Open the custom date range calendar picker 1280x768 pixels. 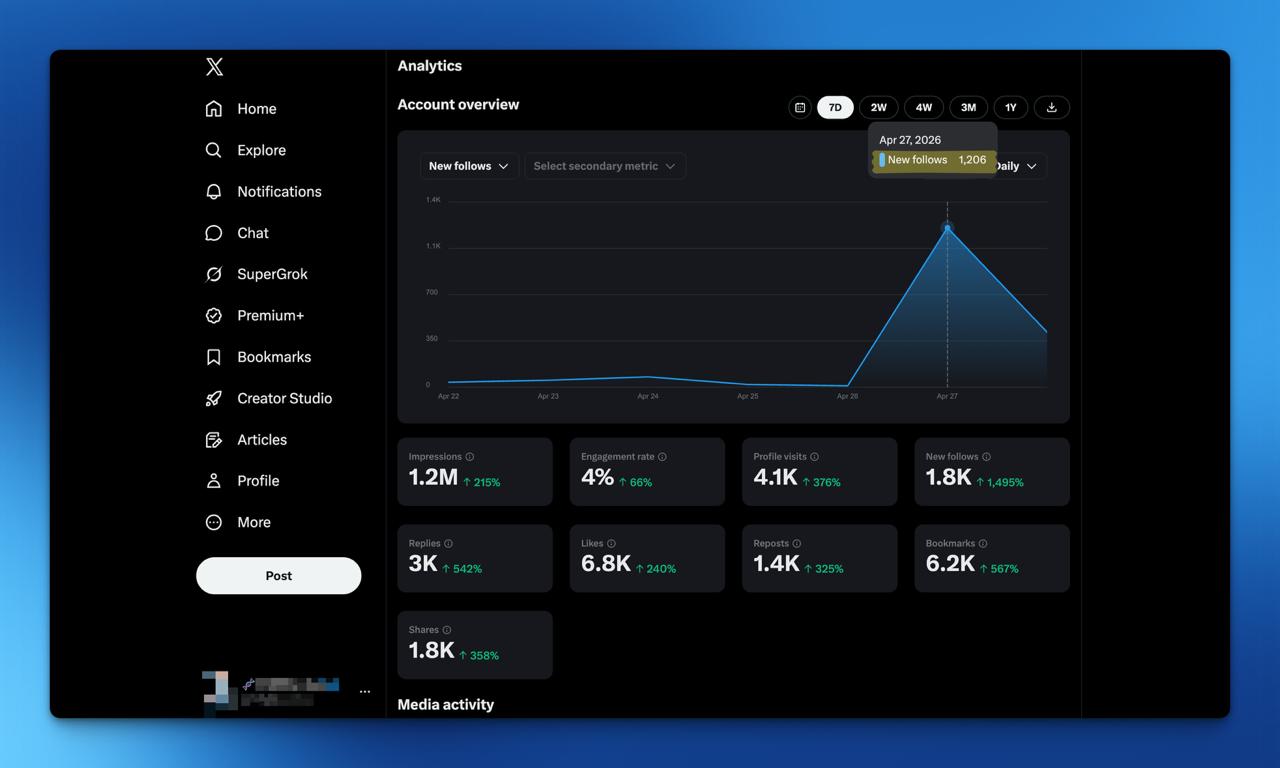pyautogui.click(x=799, y=107)
